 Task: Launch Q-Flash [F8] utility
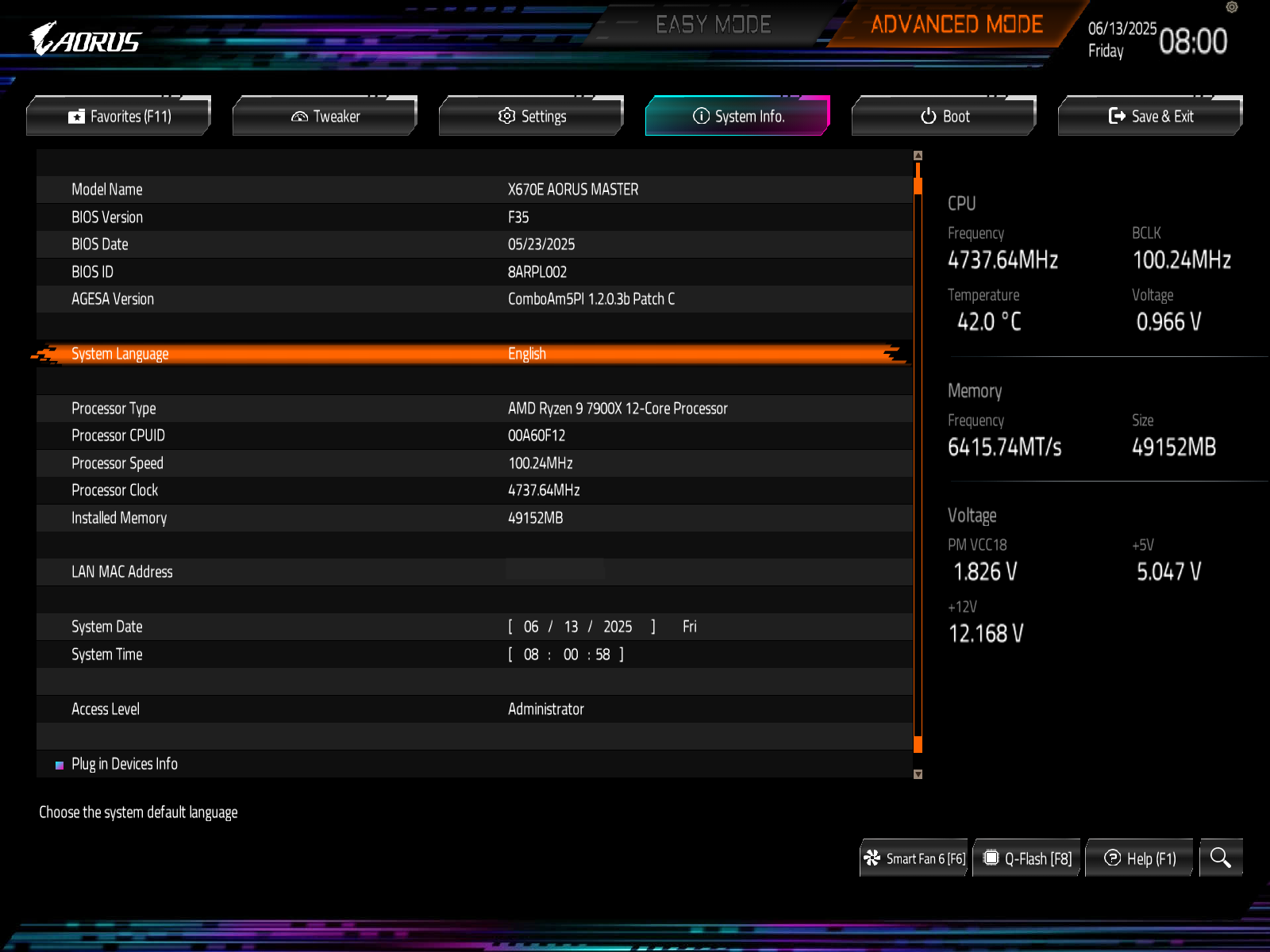(1027, 858)
